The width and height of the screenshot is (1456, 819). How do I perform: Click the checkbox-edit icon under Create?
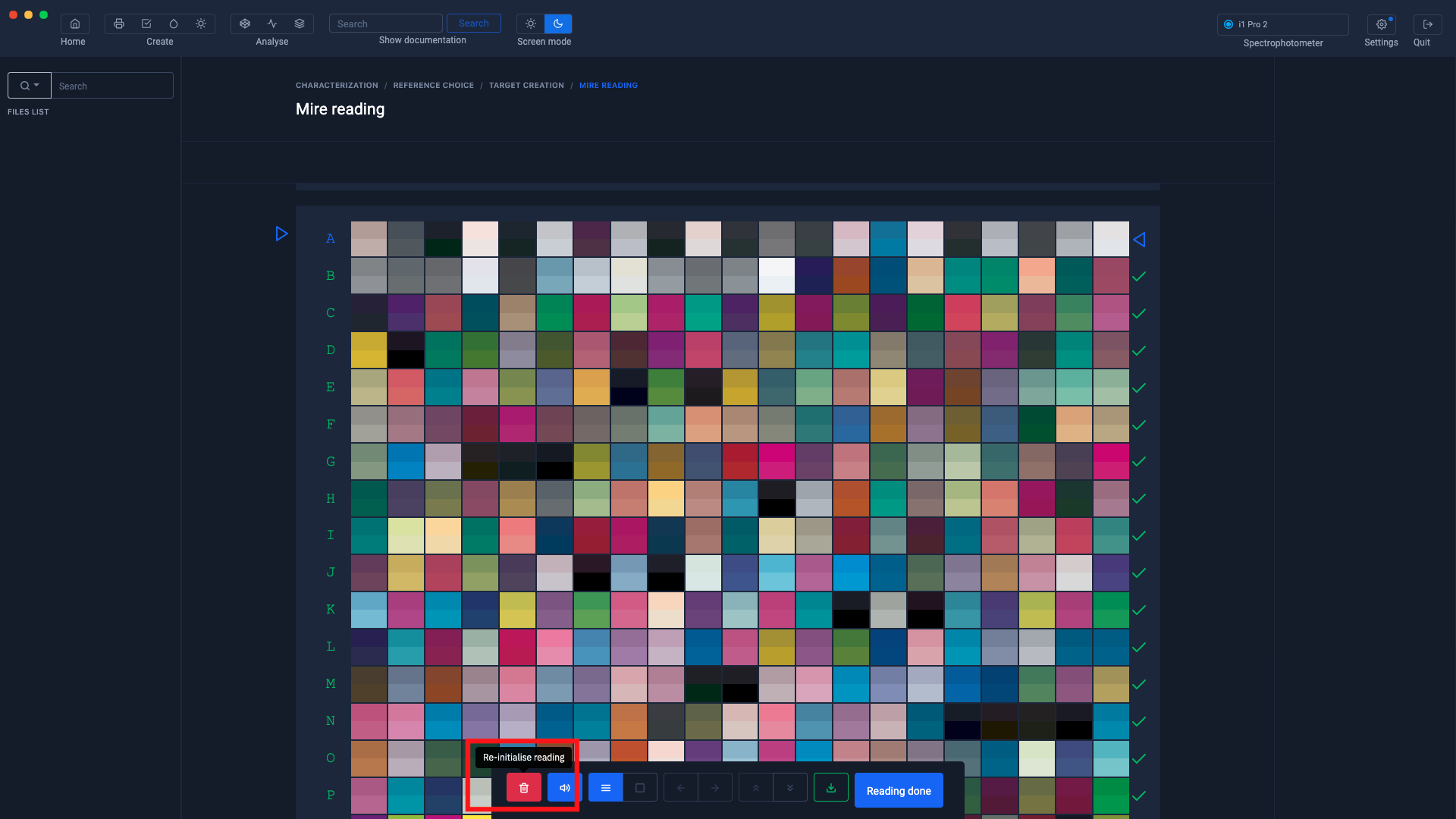(146, 24)
